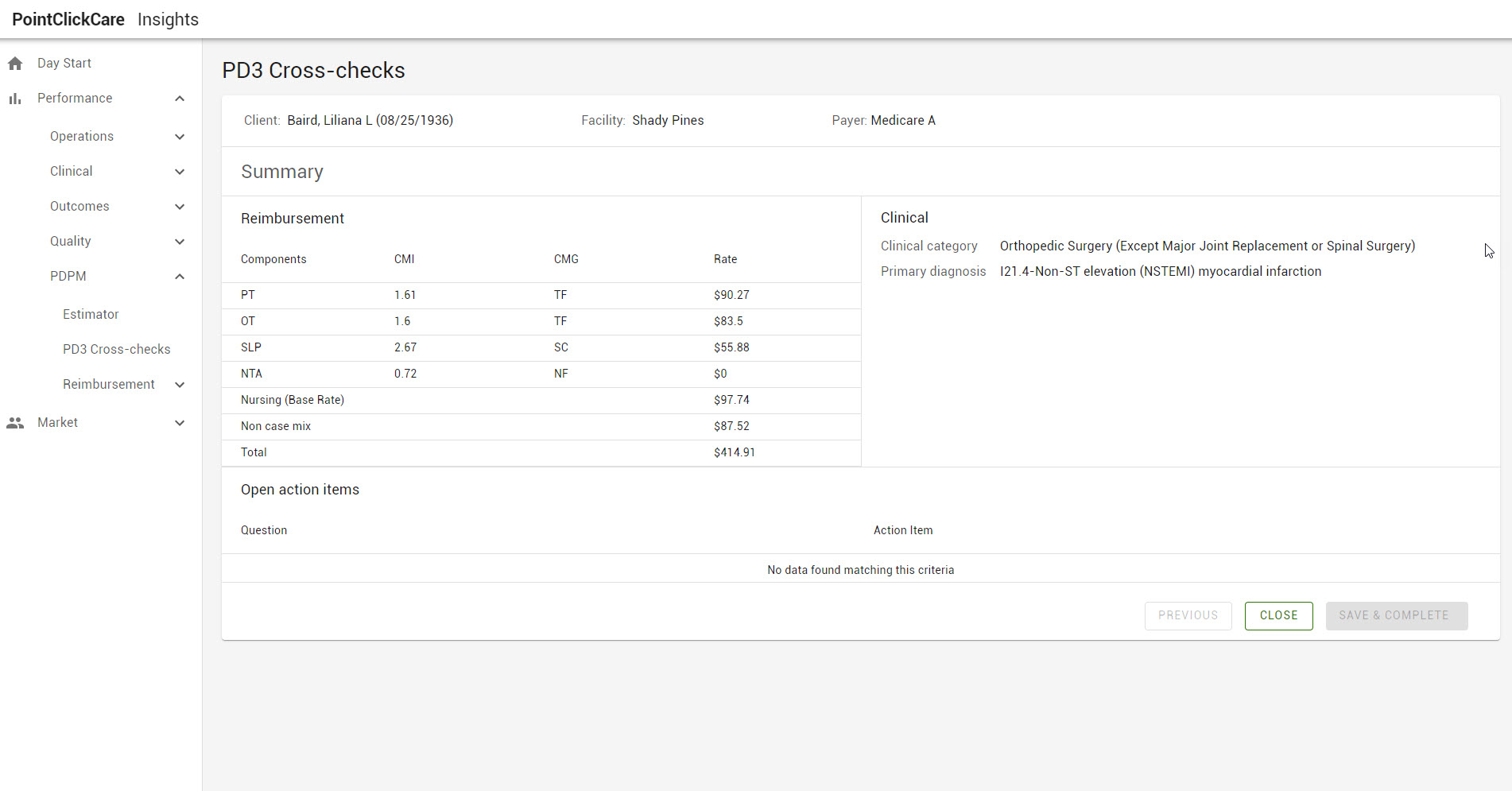Click the Orthopedic Surgery clinical category text
This screenshot has width=1512, height=791.
point(1208,246)
